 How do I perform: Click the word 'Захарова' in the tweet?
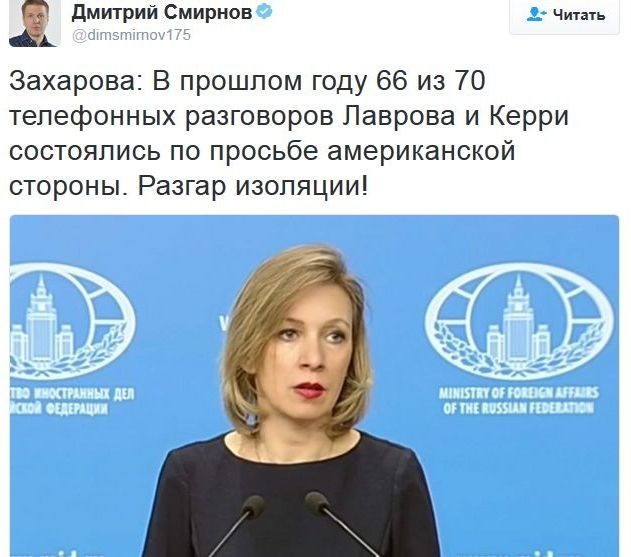(71, 81)
